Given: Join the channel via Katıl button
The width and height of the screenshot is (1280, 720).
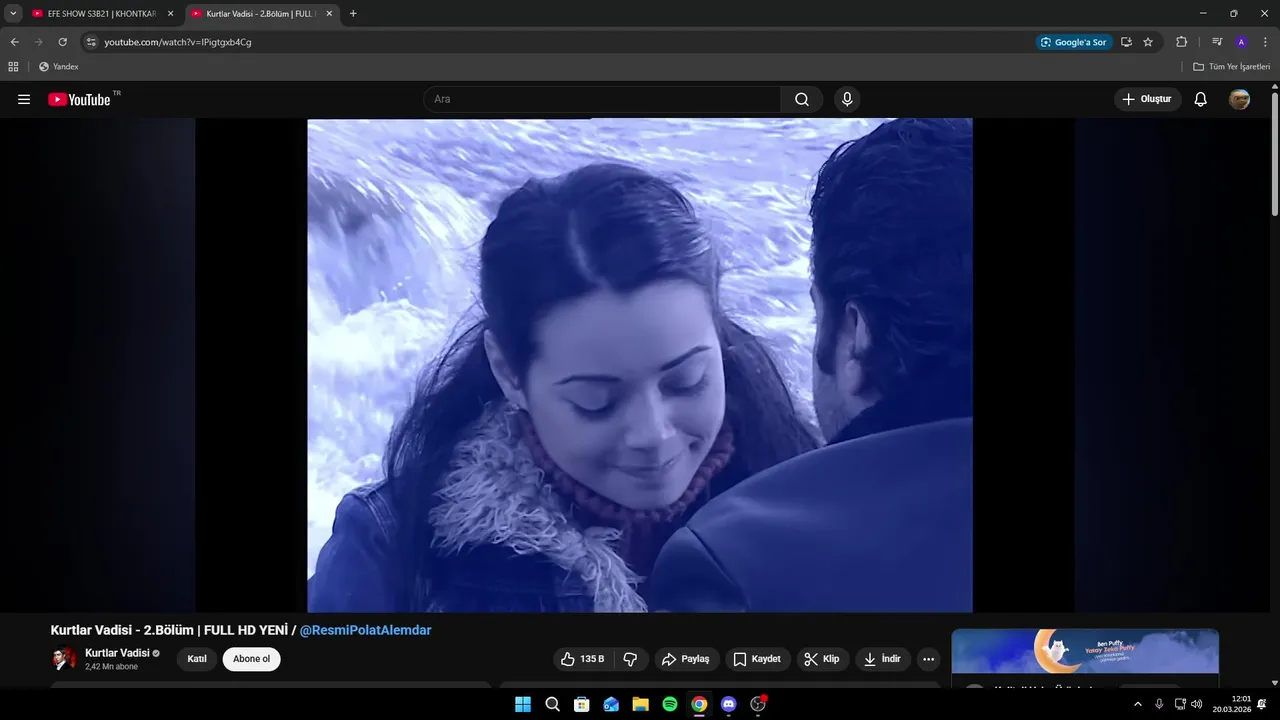Looking at the screenshot, I should [197, 659].
